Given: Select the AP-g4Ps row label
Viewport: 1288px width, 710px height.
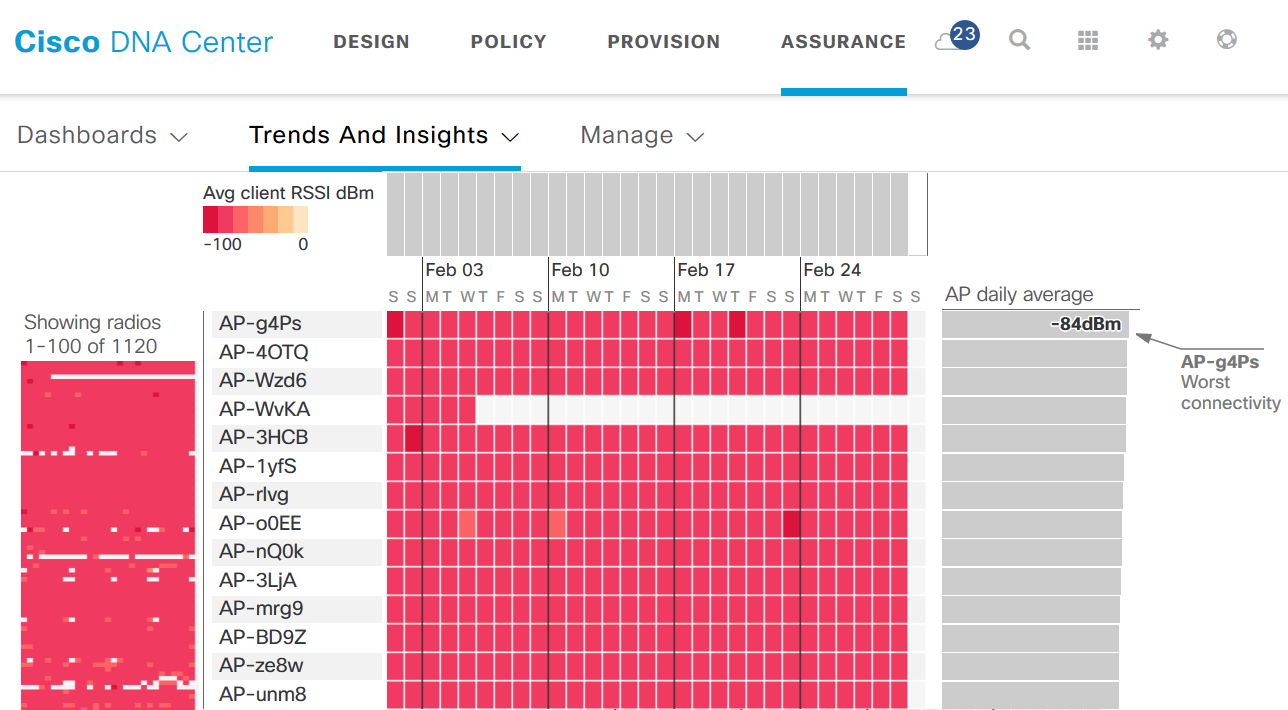Looking at the screenshot, I should [x=260, y=324].
